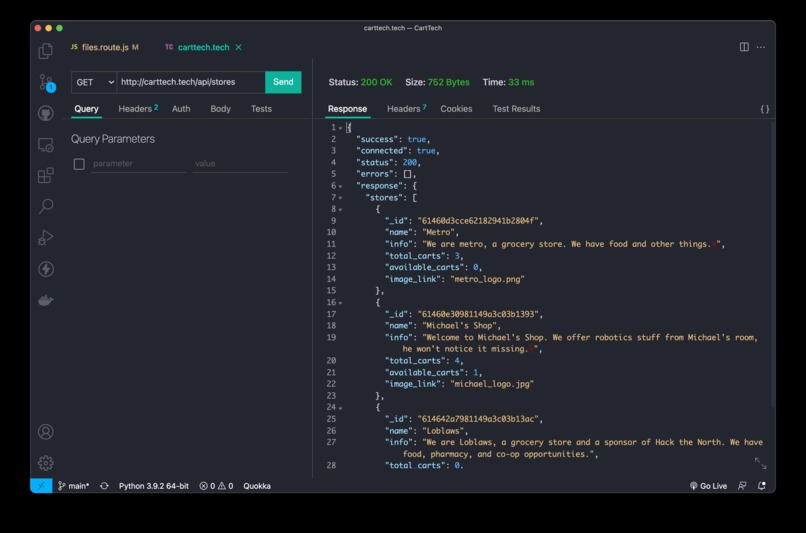
Task: Collapse the store object at line 8
Action: (340, 210)
